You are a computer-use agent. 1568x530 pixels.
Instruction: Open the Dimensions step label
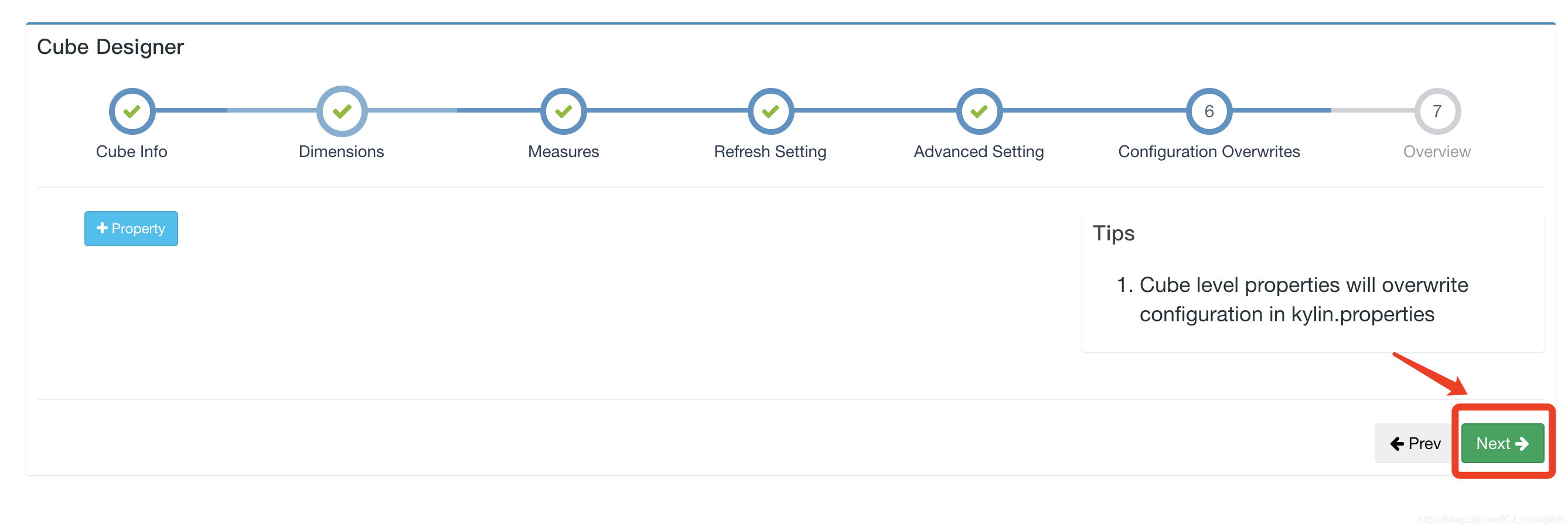pyautogui.click(x=342, y=151)
